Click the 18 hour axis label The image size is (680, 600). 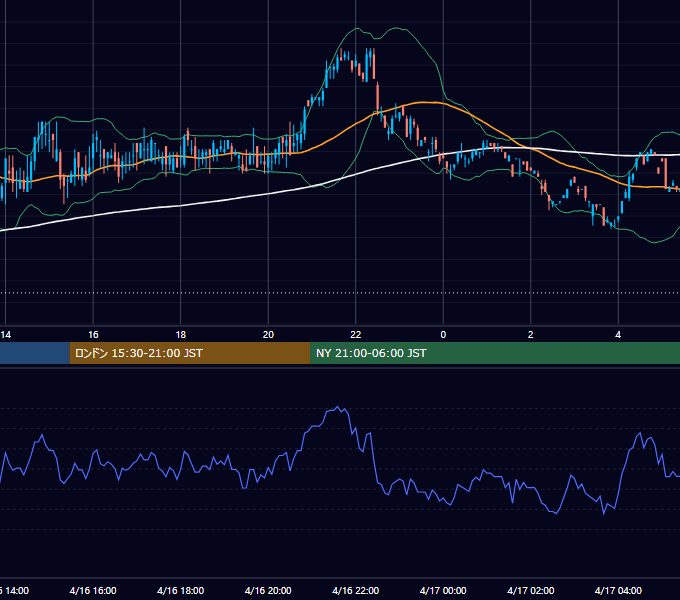point(181,335)
